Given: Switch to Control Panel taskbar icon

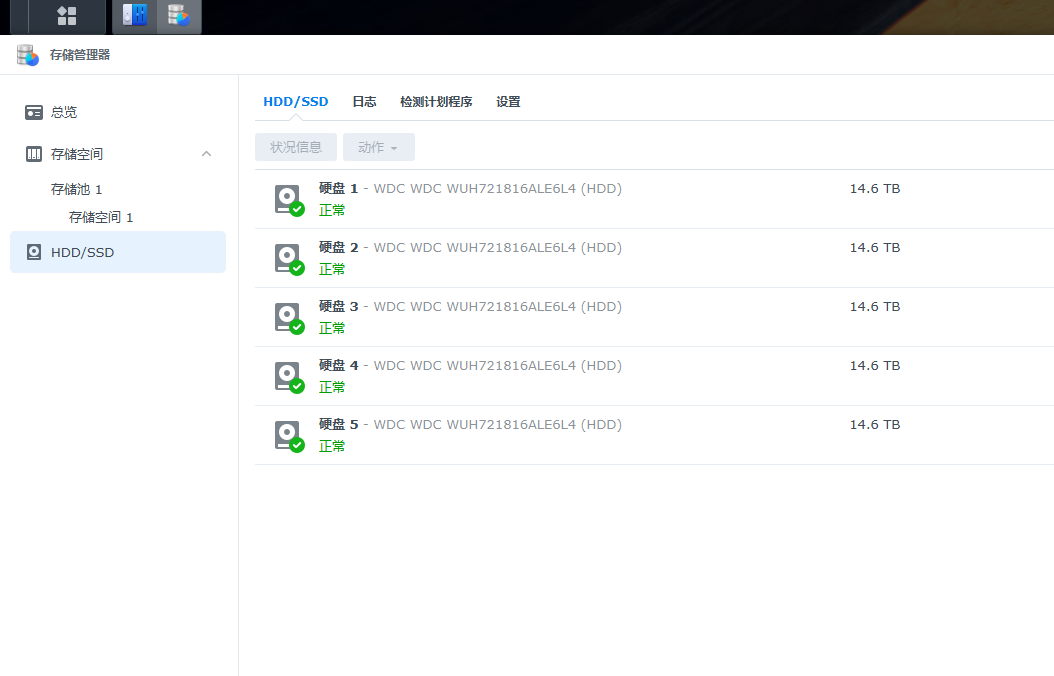Looking at the screenshot, I should point(134,15).
